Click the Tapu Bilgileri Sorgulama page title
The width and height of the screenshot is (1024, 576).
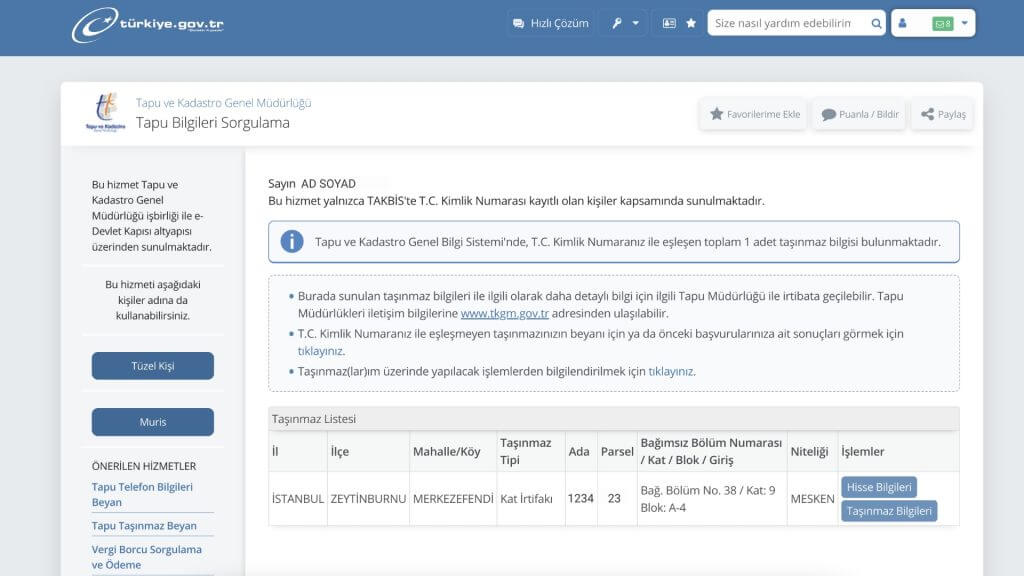tap(213, 123)
